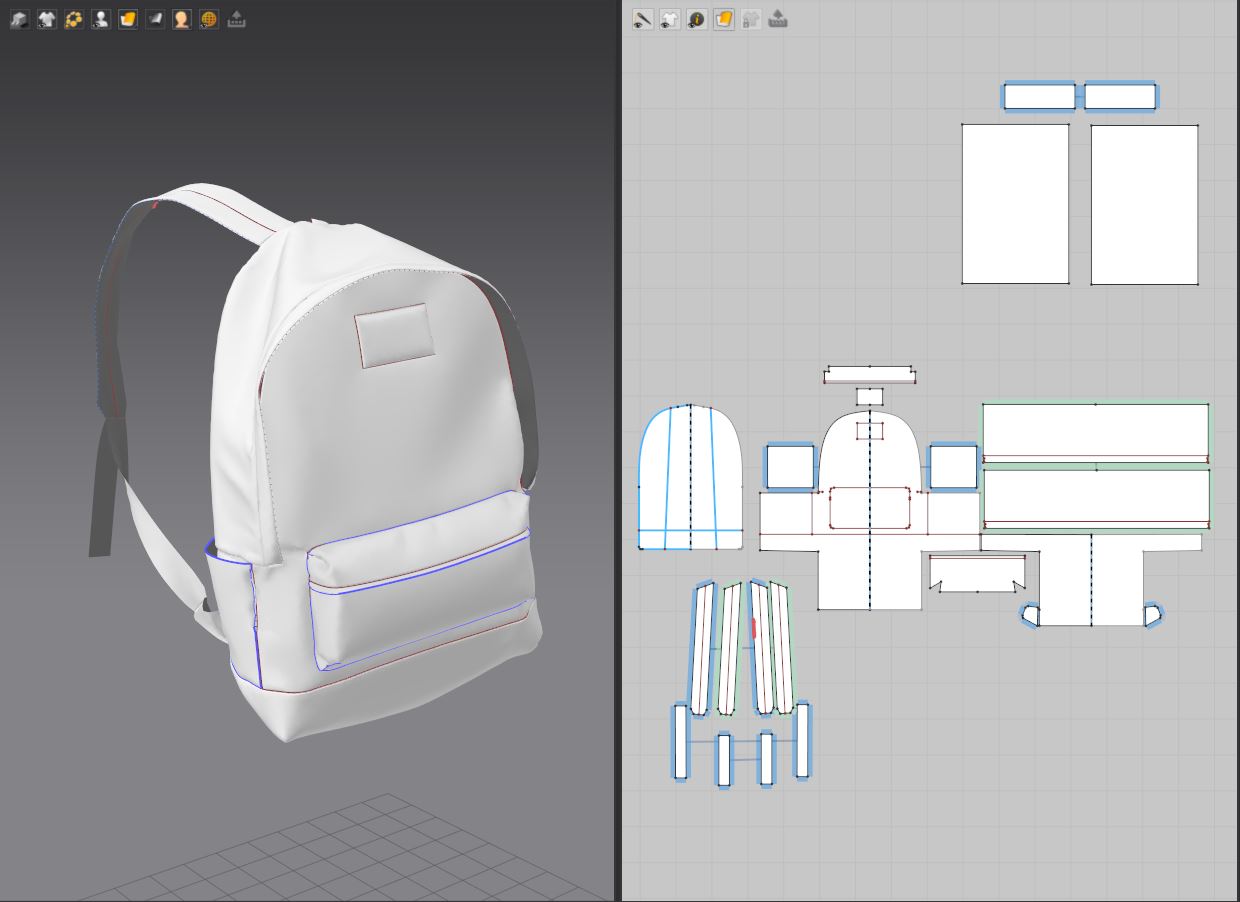
Task: Select the upper long green-outlined rectangle pattern
Action: 1095,431
